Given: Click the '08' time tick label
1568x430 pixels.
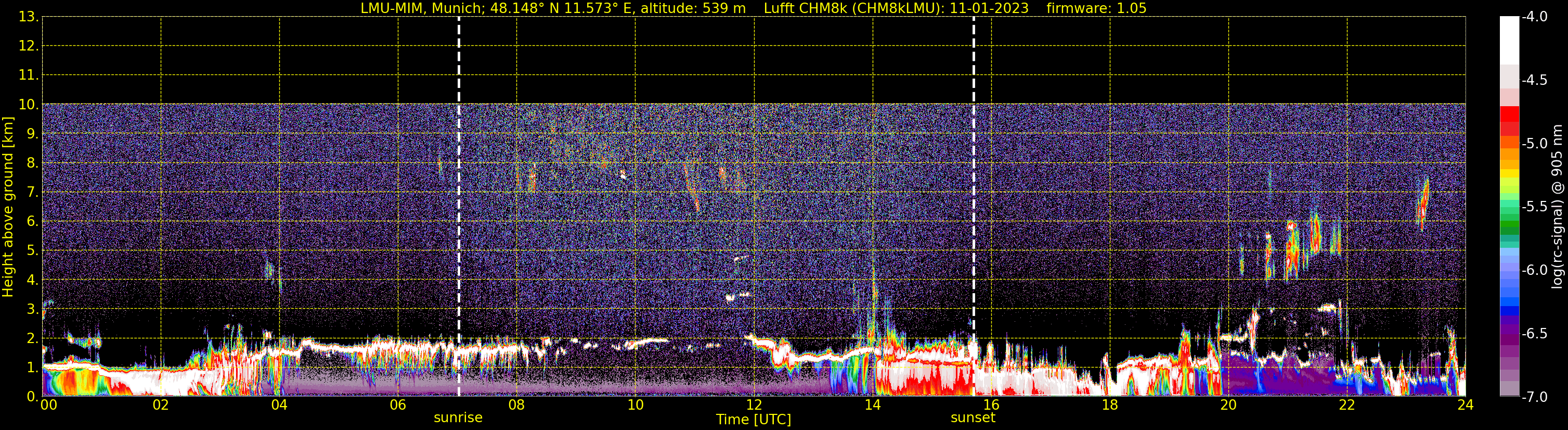Looking at the screenshot, I should [x=517, y=405].
